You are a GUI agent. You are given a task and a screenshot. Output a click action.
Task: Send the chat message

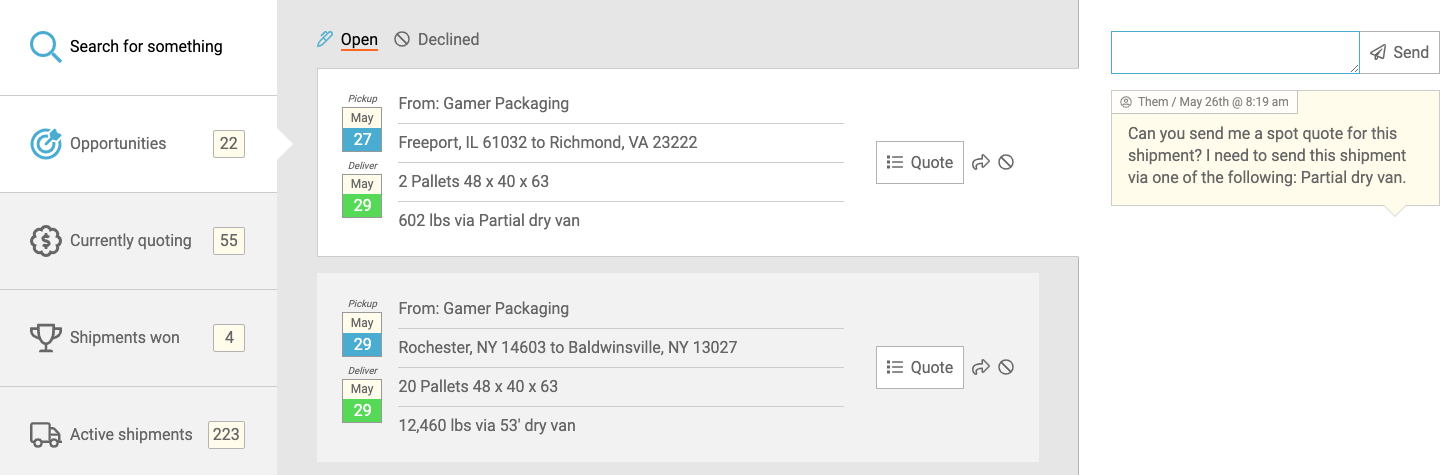pos(1400,52)
